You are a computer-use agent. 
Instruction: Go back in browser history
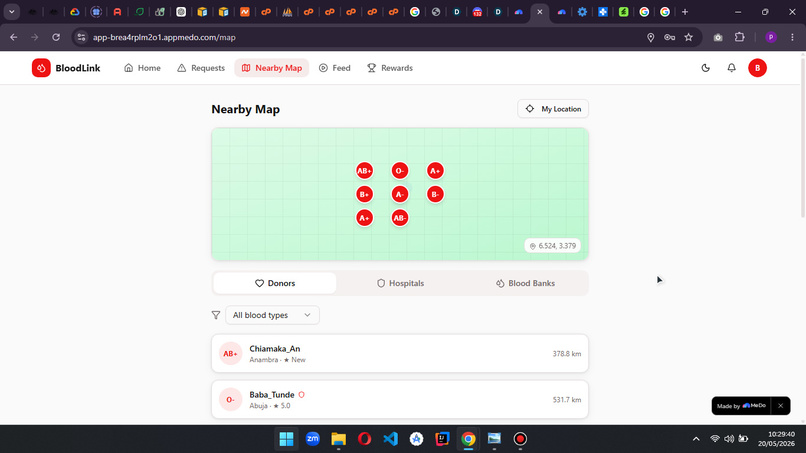coord(14,37)
